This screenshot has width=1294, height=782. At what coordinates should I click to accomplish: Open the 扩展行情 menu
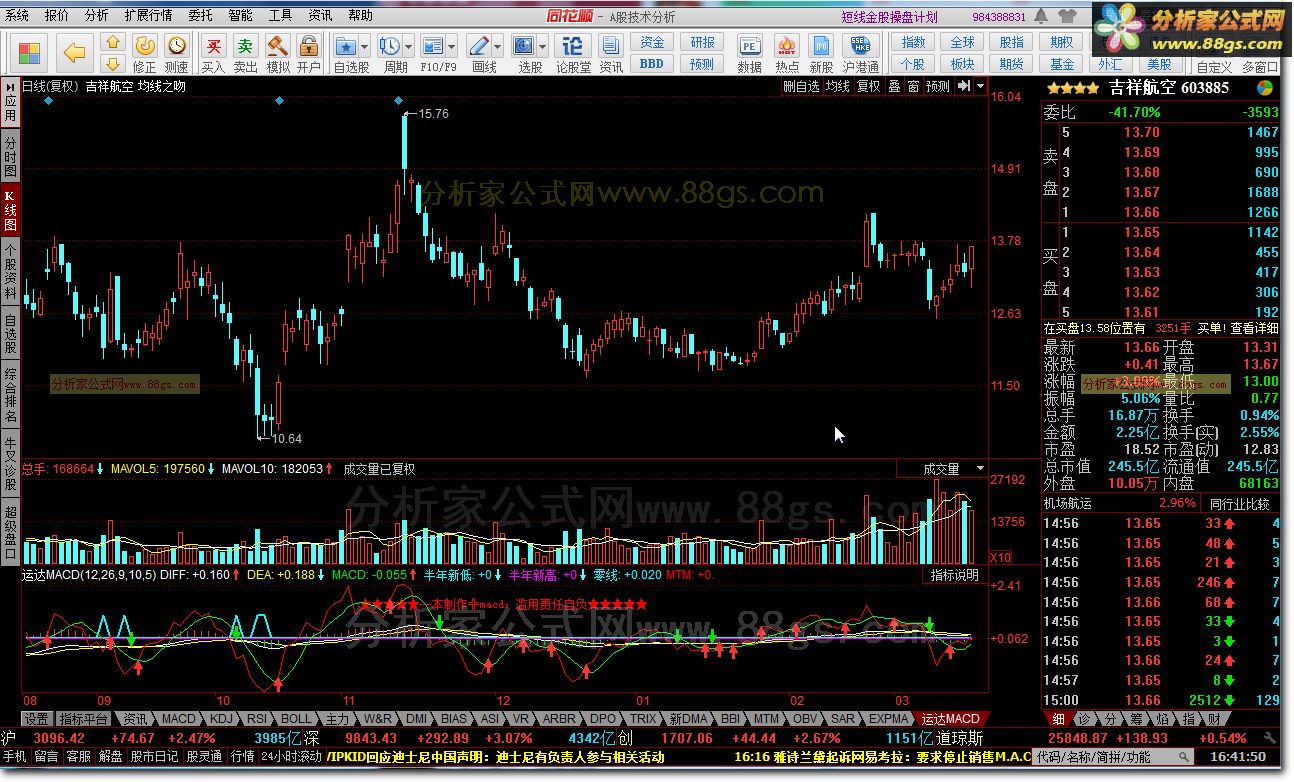148,15
